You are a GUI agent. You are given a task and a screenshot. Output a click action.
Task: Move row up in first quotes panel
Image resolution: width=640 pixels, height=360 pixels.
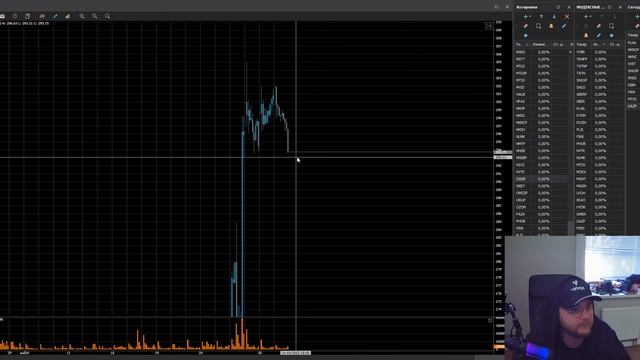coord(541,16)
